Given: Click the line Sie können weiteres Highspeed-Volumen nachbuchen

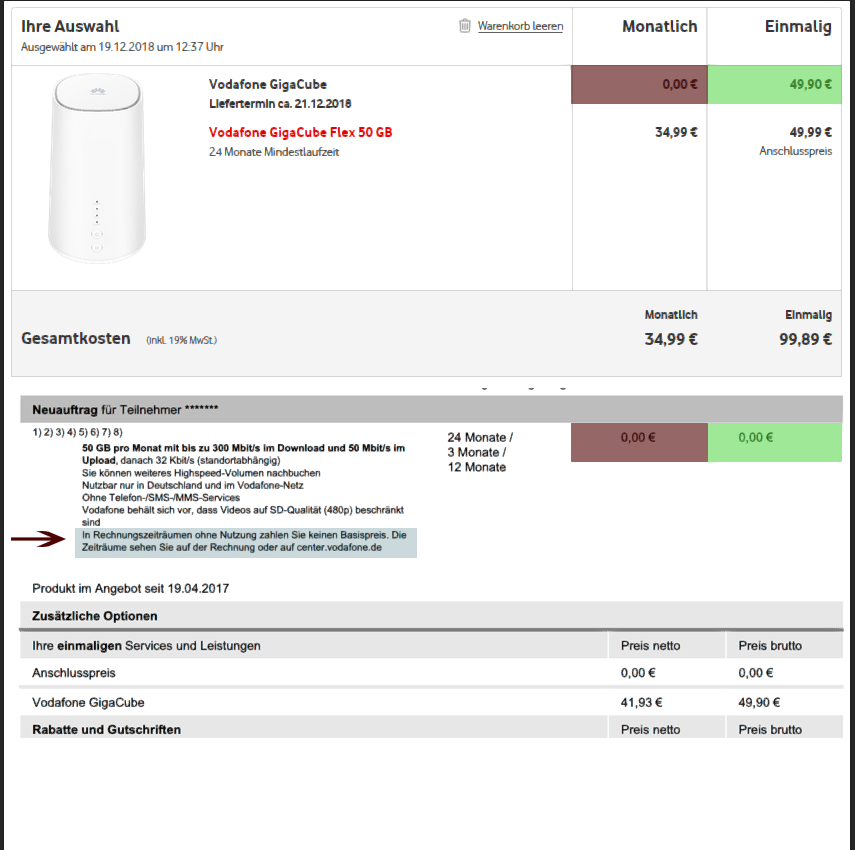Looking at the screenshot, I should pos(201,473).
